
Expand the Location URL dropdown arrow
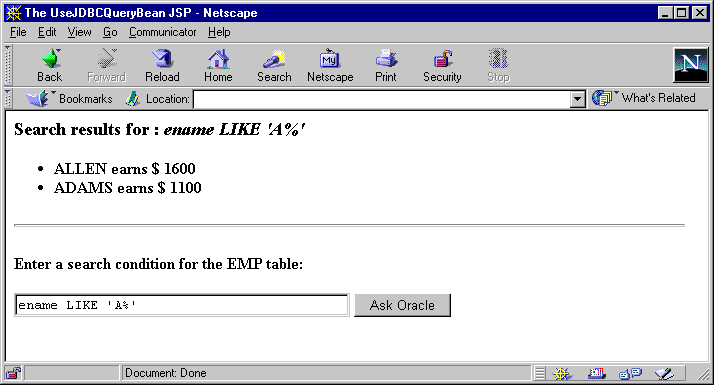coord(577,99)
